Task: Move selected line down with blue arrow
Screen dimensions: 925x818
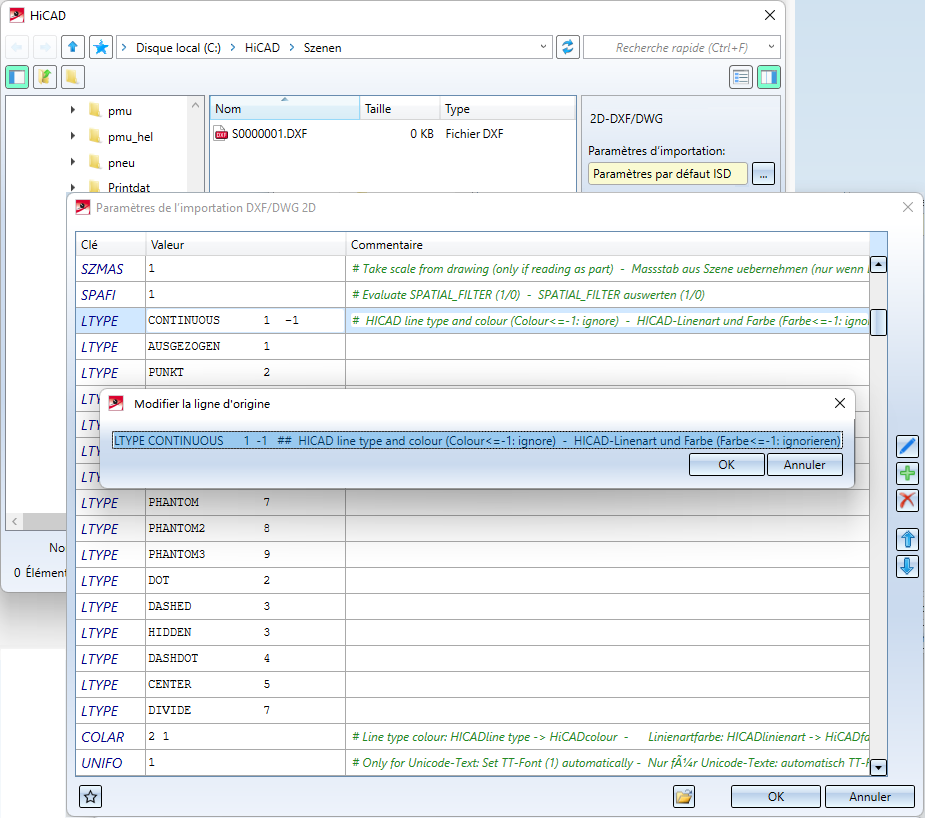Action: (907, 567)
